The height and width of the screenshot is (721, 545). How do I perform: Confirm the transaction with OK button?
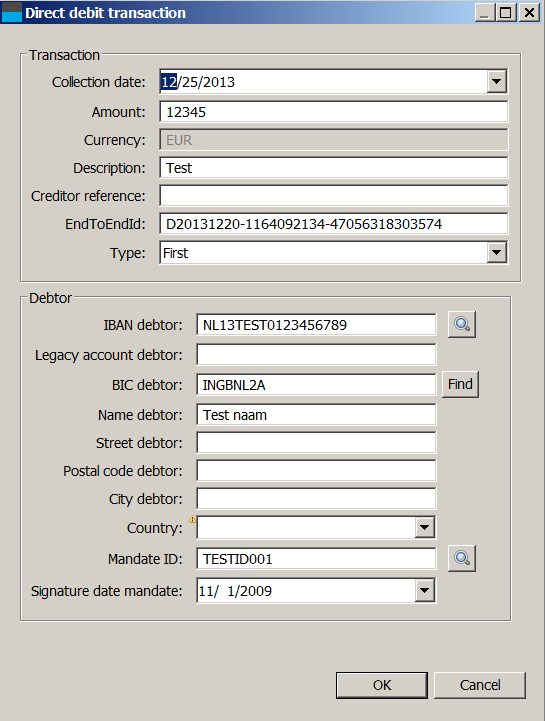pyautogui.click(x=382, y=685)
